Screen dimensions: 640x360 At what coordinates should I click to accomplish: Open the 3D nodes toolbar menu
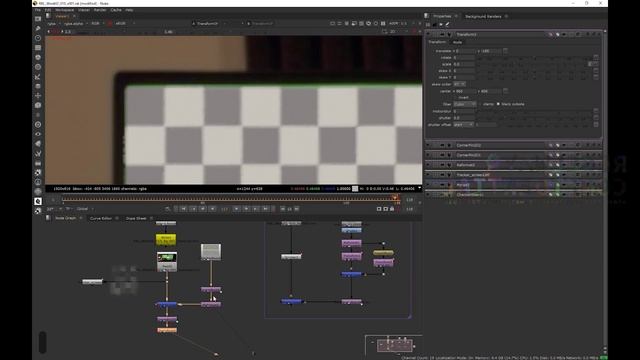[x=38, y=105]
